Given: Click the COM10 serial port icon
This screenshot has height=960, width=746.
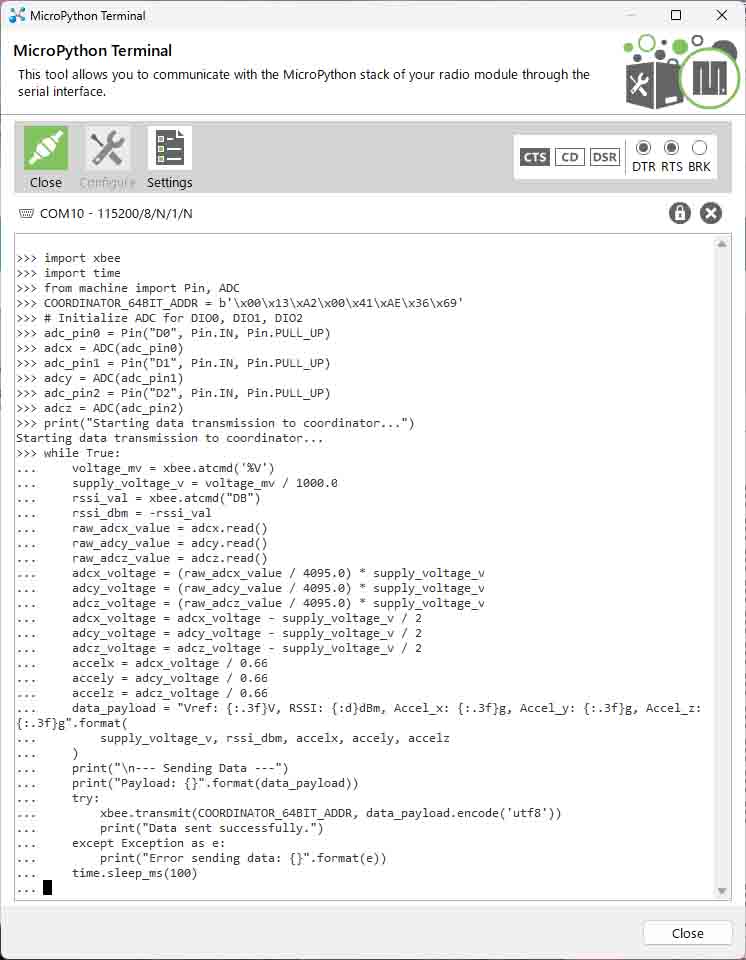Looking at the screenshot, I should click(x=26, y=214).
